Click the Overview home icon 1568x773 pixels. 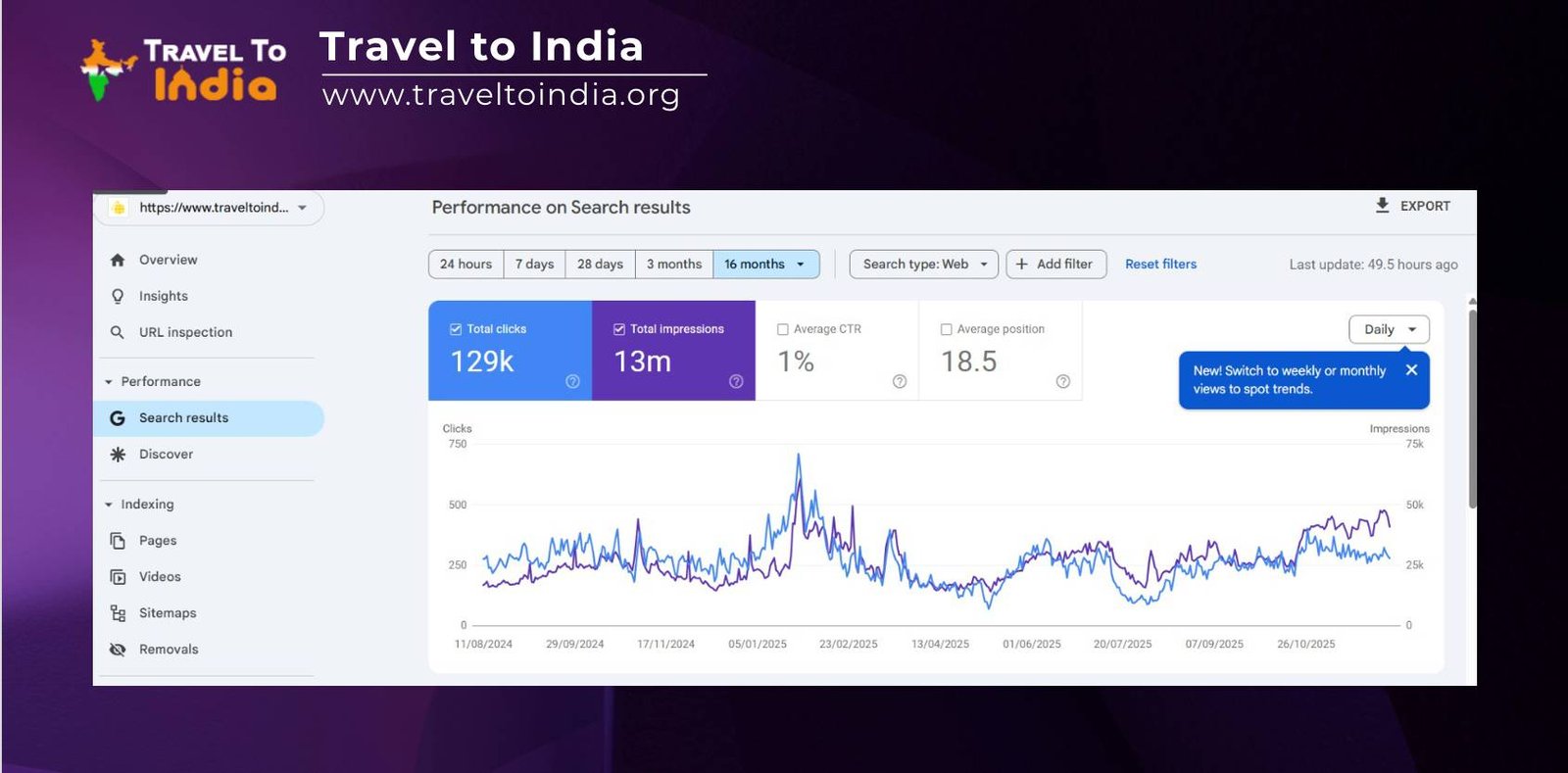(x=118, y=260)
